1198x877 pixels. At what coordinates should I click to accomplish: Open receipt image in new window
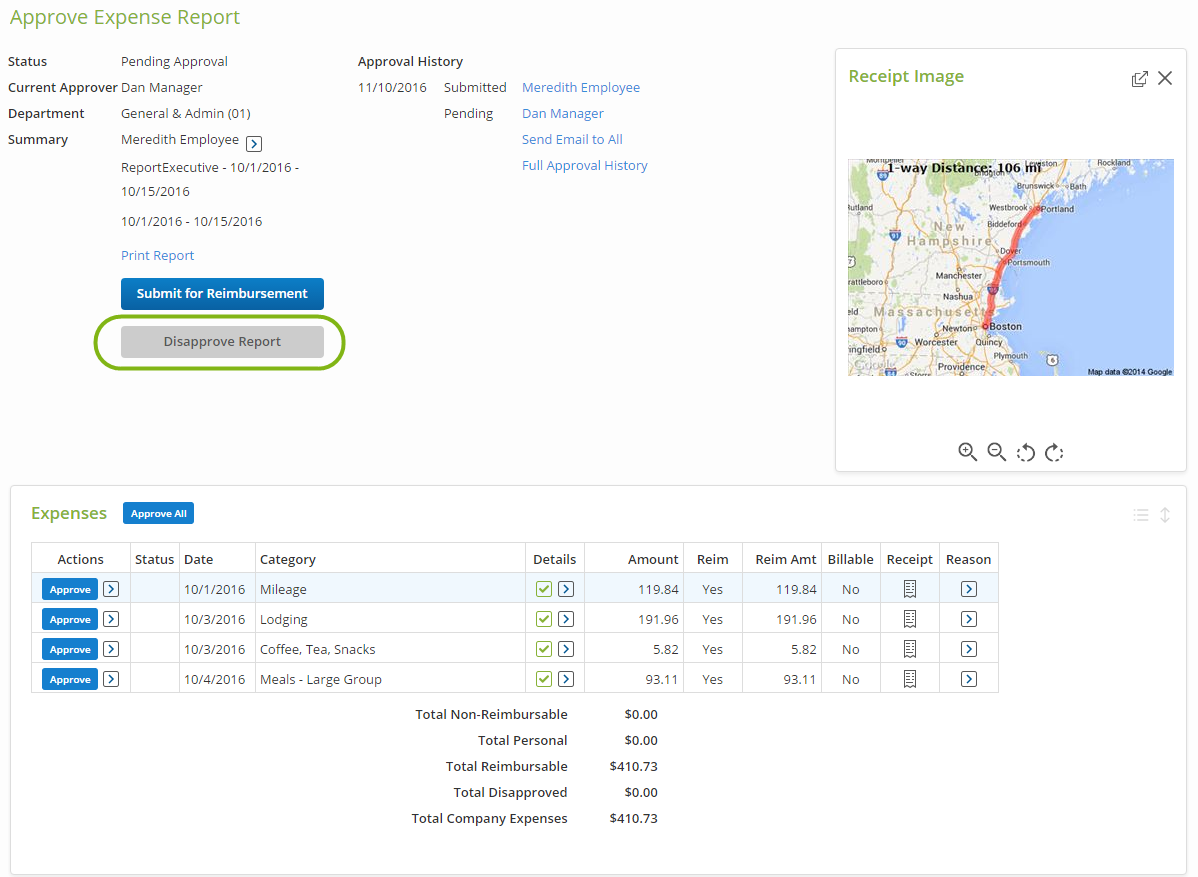pos(1139,79)
